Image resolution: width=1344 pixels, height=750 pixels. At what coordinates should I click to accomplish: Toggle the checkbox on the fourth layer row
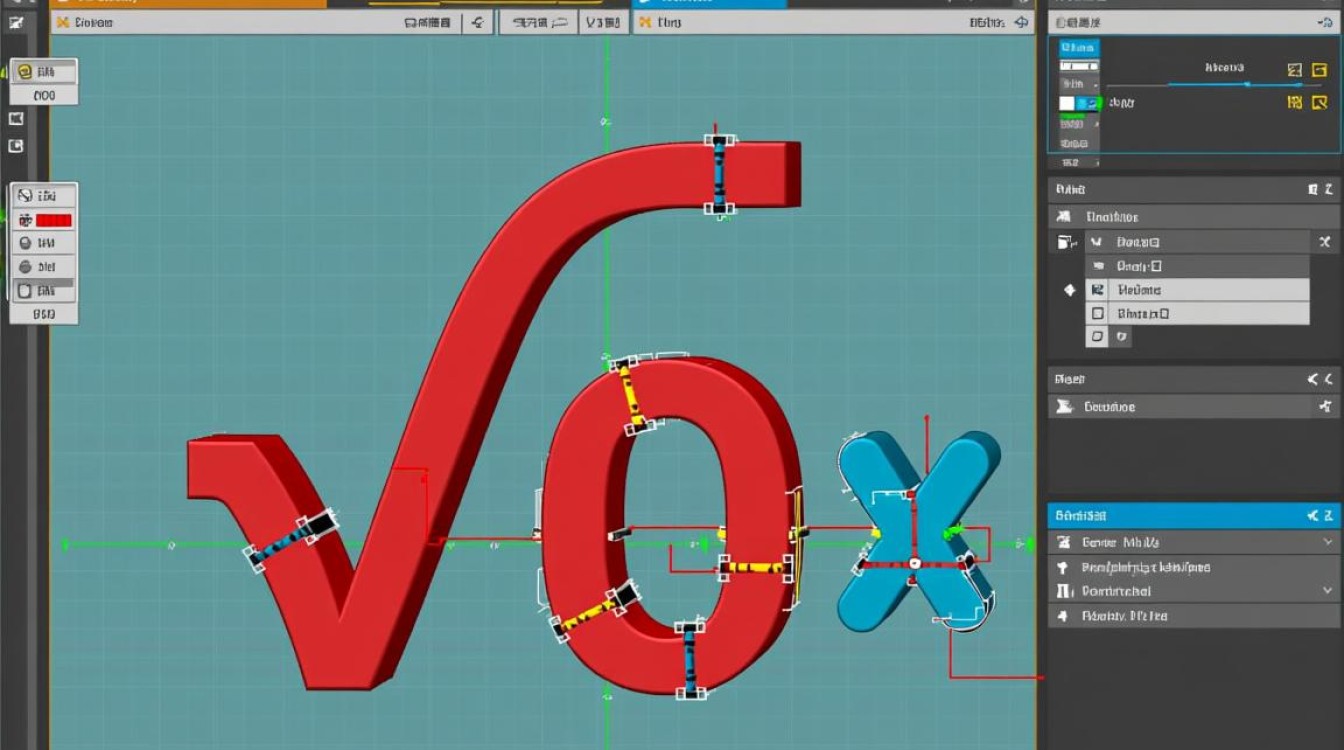(1097, 314)
